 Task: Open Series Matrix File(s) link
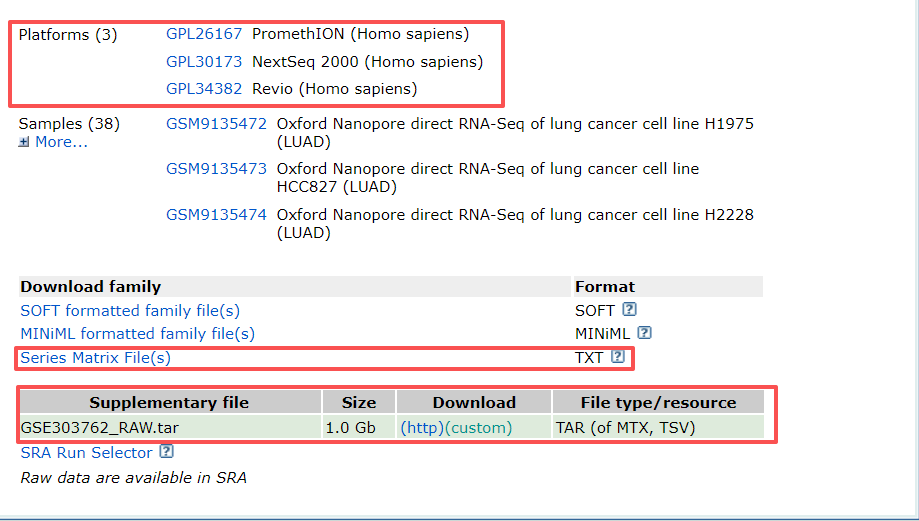tap(96, 357)
